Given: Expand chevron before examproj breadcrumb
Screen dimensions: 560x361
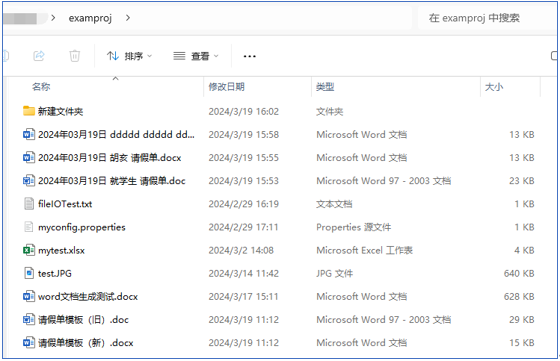Looking at the screenshot, I should (53, 17).
